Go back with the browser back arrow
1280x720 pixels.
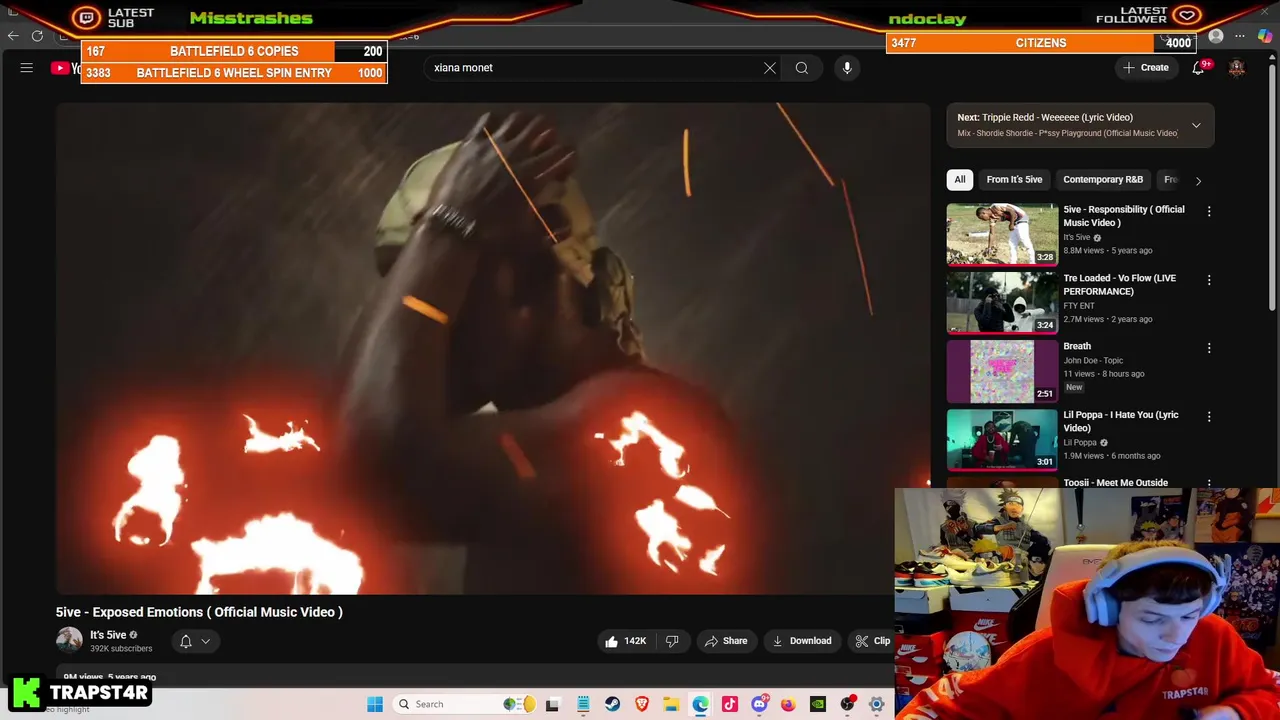[13, 36]
